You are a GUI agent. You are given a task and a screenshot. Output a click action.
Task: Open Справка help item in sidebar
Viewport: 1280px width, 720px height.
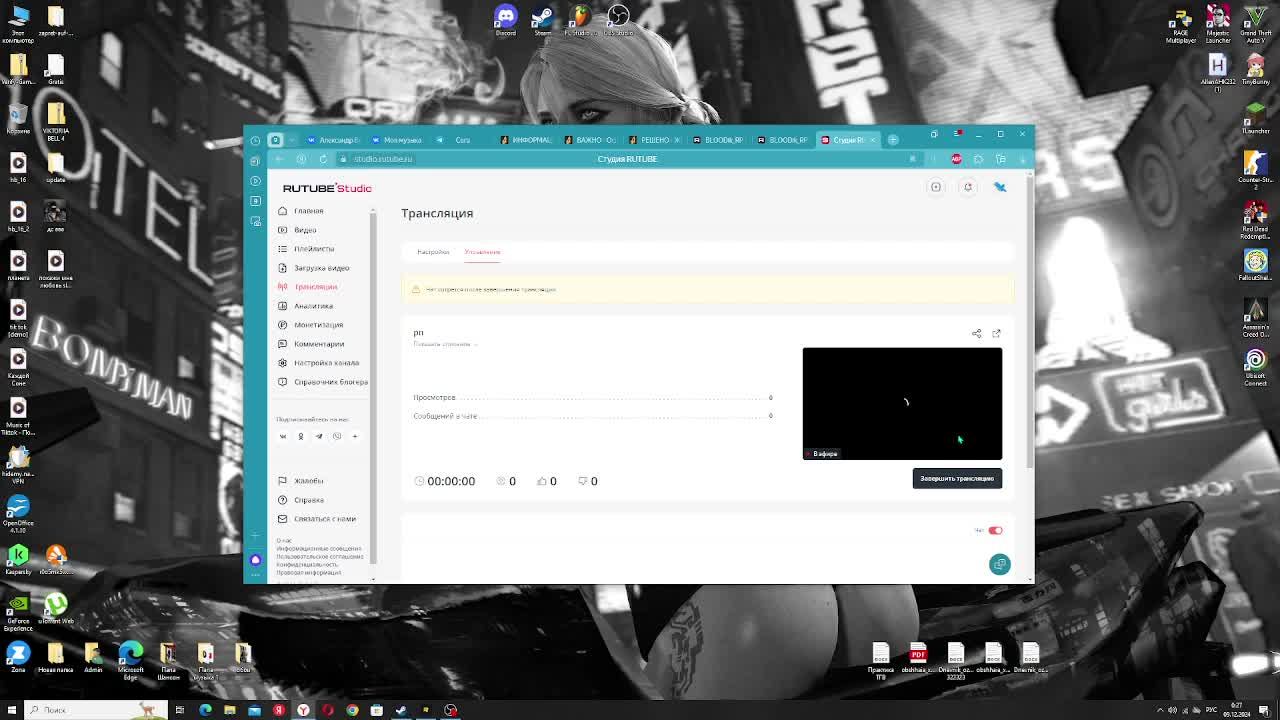click(x=308, y=500)
